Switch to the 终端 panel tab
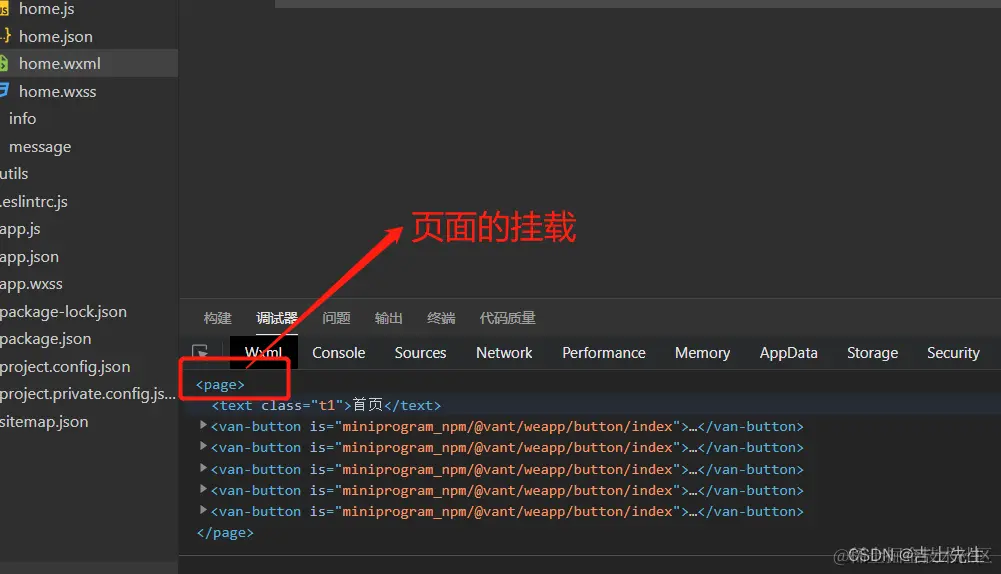Image resolution: width=1001 pixels, height=574 pixels. pos(440,318)
